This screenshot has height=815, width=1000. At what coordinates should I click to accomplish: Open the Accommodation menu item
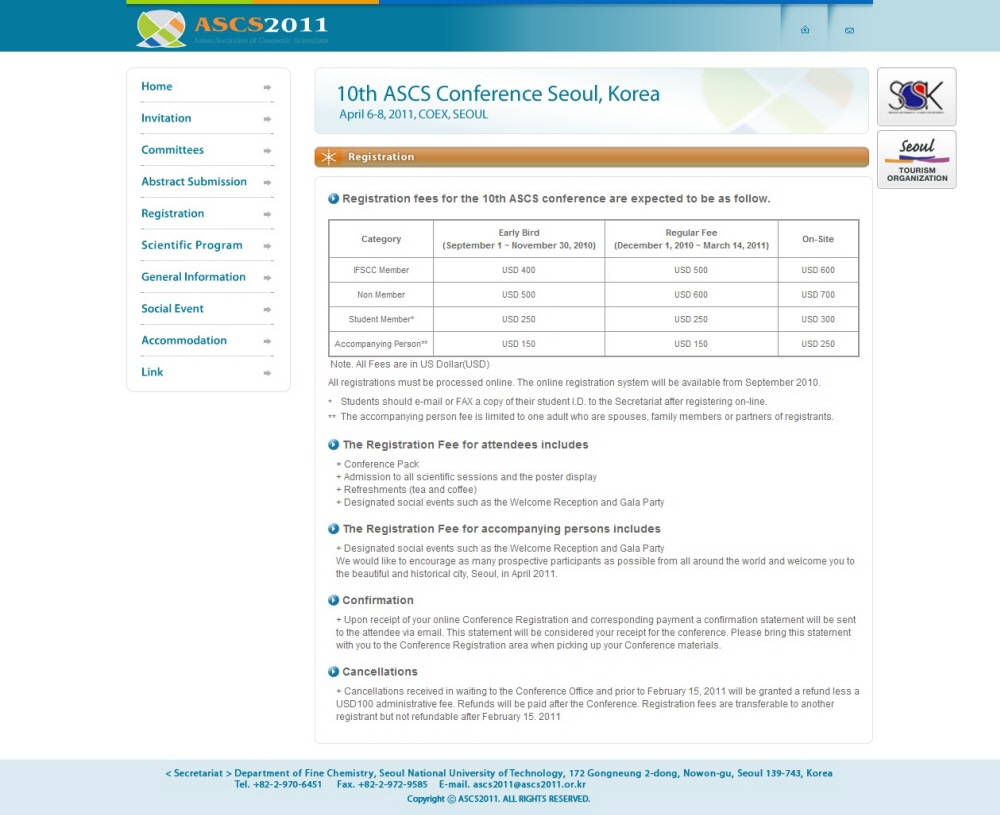[184, 340]
